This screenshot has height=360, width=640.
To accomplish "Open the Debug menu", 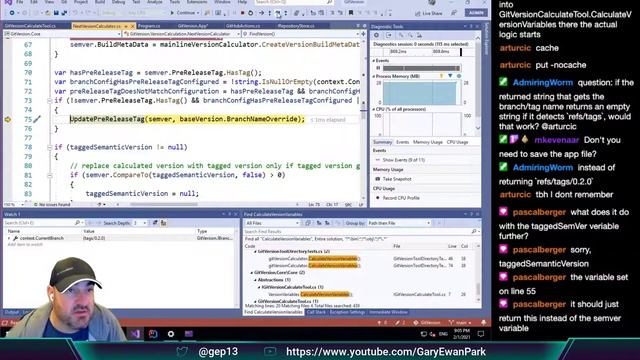I will (118, 2).
